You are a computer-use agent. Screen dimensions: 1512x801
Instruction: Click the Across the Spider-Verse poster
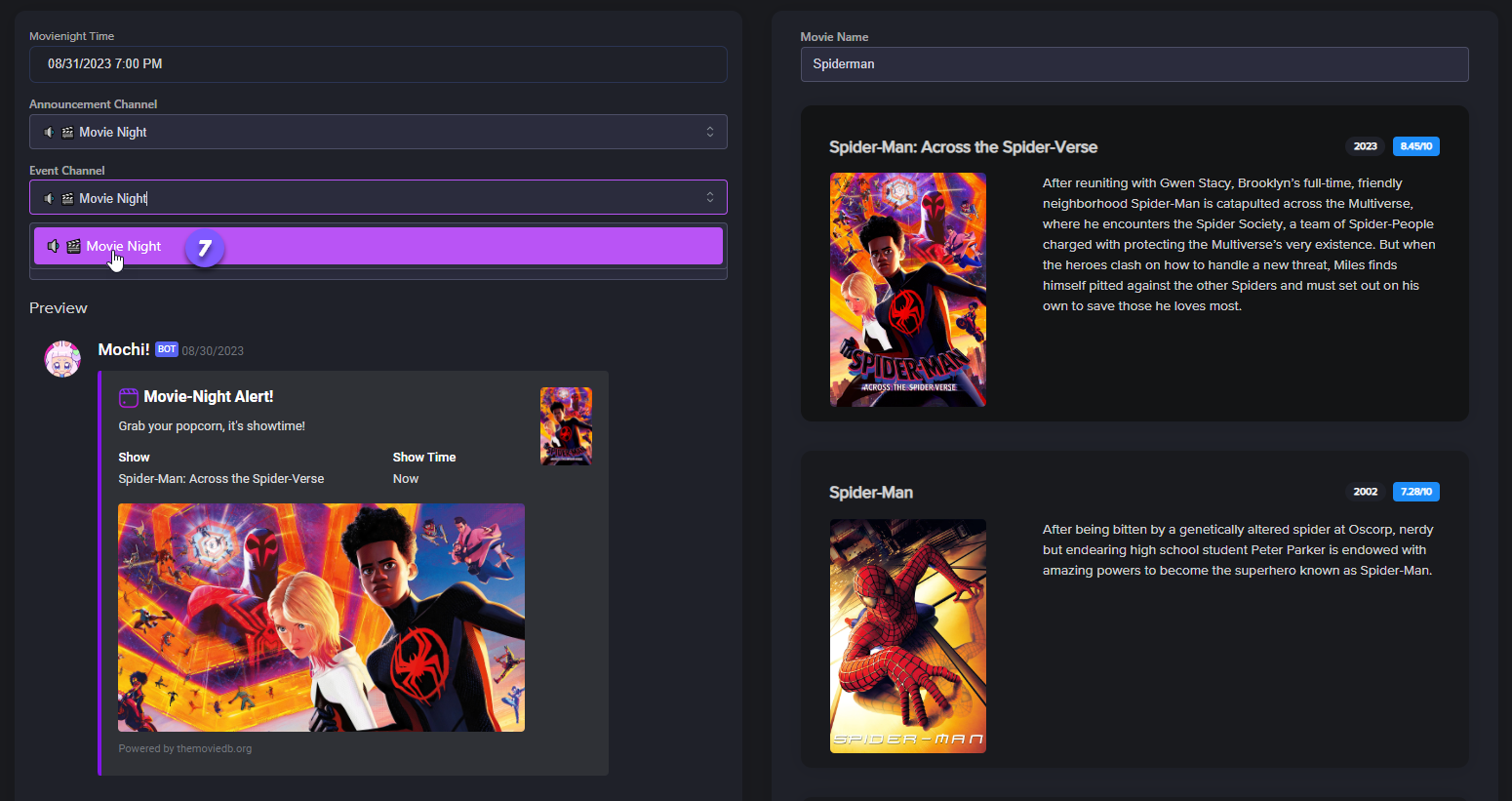(x=907, y=290)
